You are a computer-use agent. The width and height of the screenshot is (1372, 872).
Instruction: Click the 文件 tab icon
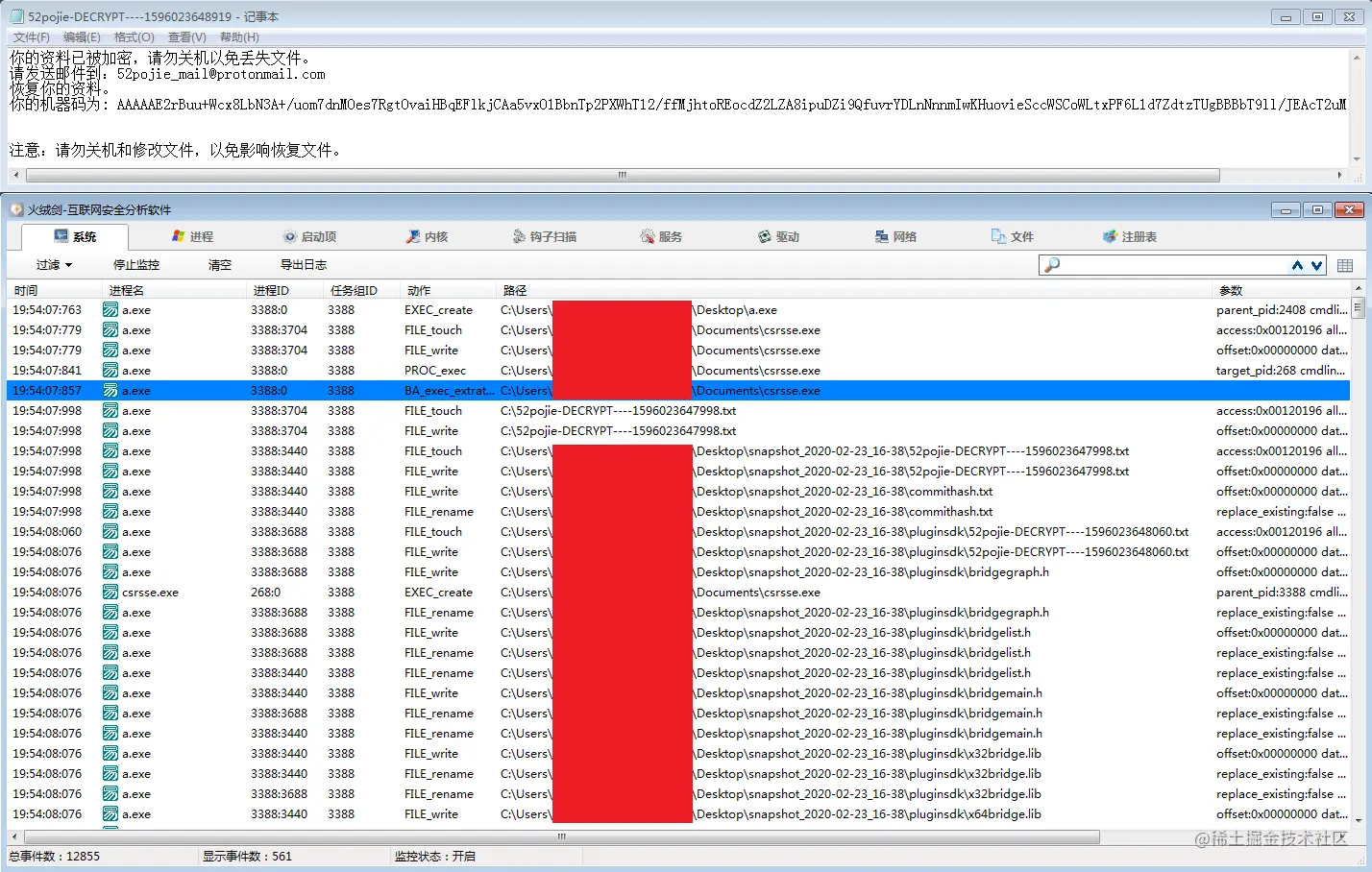coord(999,236)
